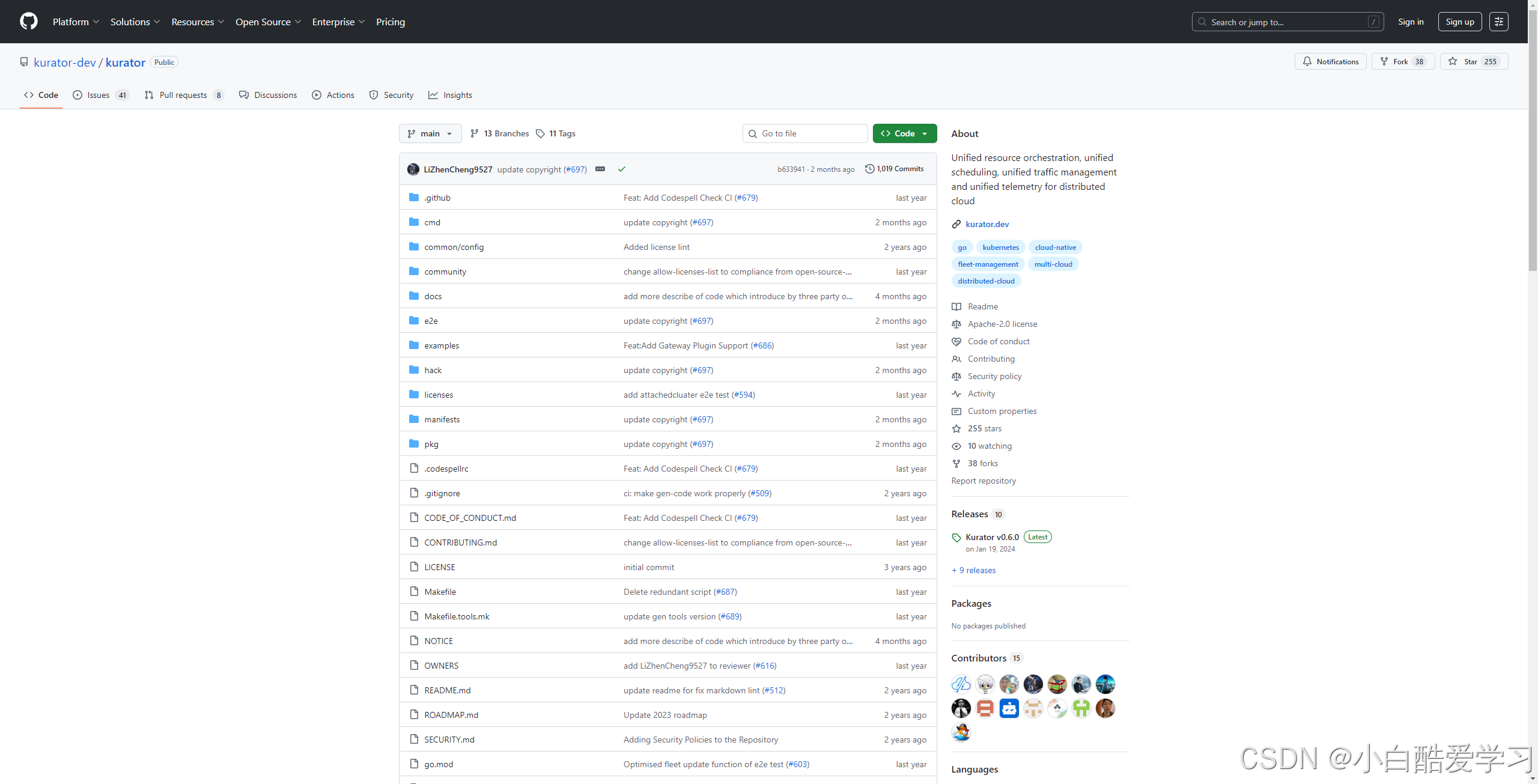The width and height of the screenshot is (1538, 784).
Task: Click the GitHub logo icon
Action: tap(28, 22)
